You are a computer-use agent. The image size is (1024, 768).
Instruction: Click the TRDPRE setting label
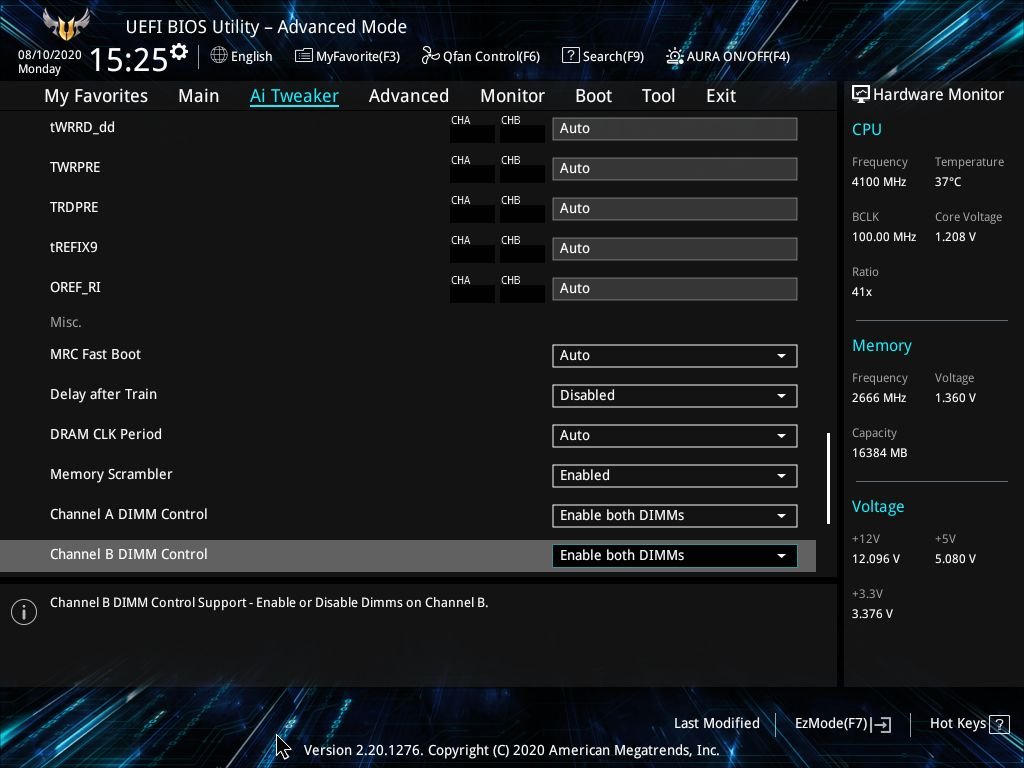click(74, 207)
